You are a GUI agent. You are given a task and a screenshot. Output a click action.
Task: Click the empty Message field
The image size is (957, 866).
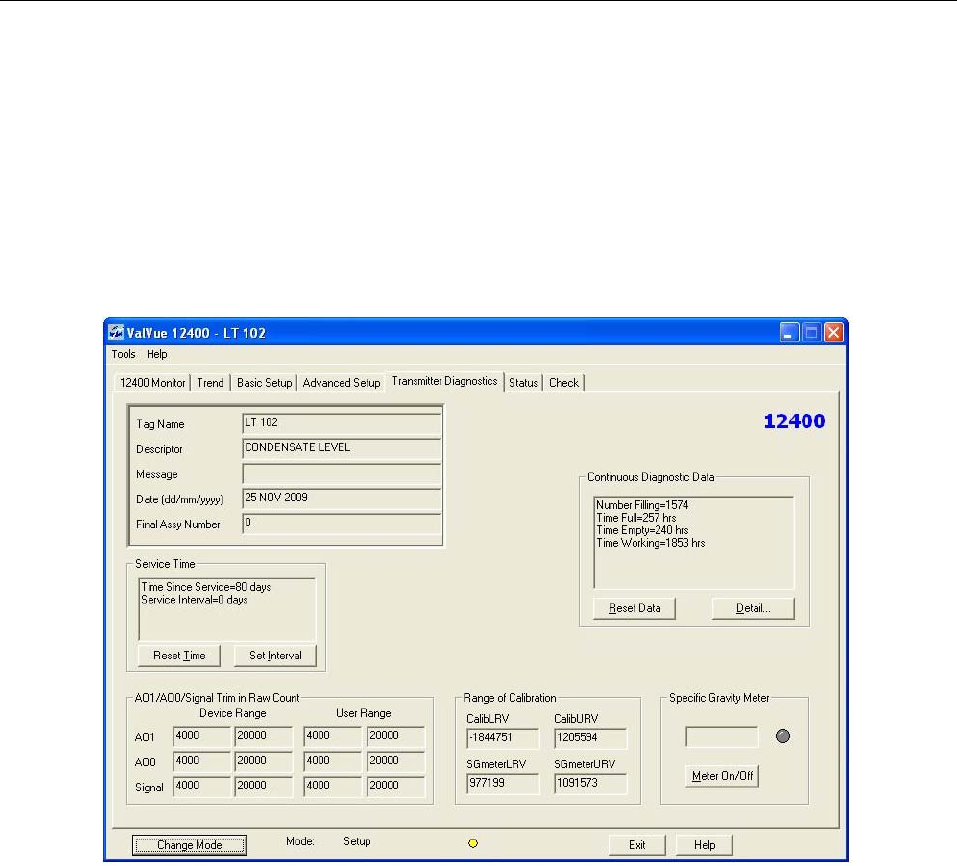342,474
